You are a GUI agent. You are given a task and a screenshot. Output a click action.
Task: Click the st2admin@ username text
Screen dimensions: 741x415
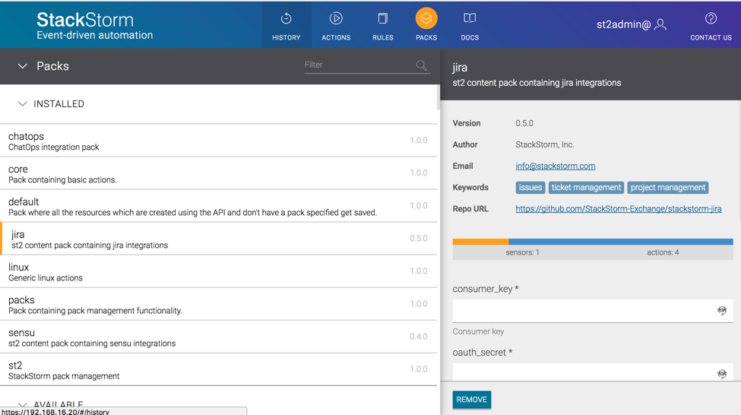(623, 25)
